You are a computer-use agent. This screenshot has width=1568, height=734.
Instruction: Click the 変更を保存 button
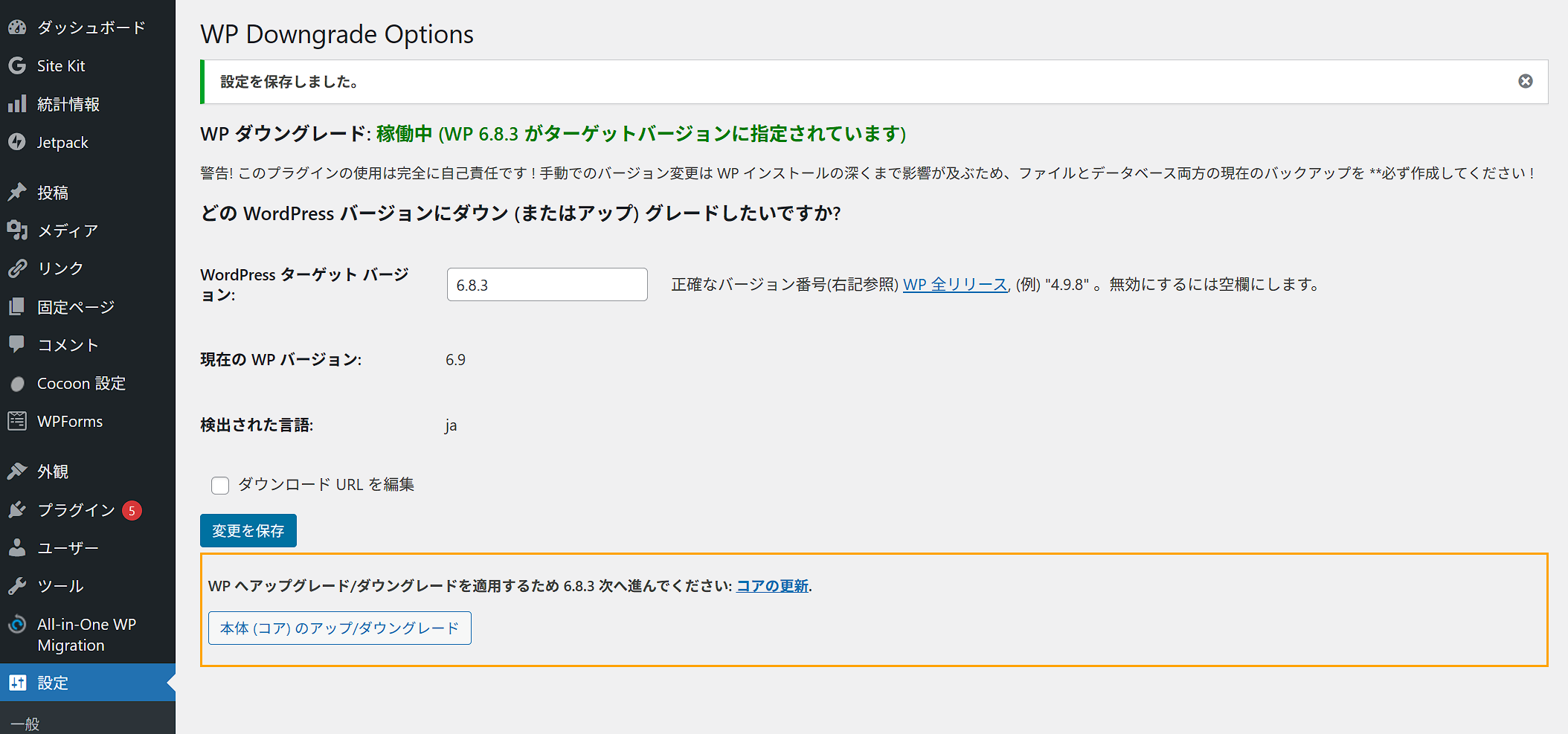[x=248, y=531]
